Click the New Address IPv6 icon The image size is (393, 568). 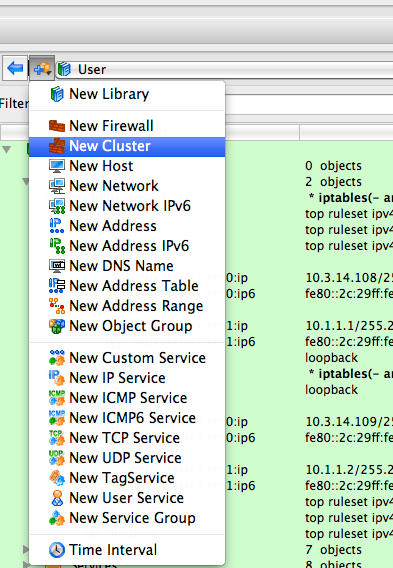click(x=57, y=246)
